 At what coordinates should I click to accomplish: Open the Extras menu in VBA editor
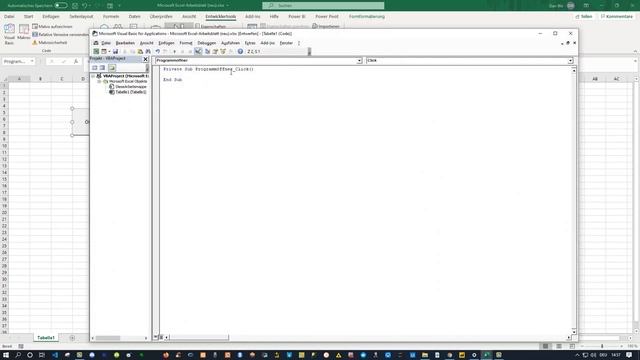[x=250, y=43]
